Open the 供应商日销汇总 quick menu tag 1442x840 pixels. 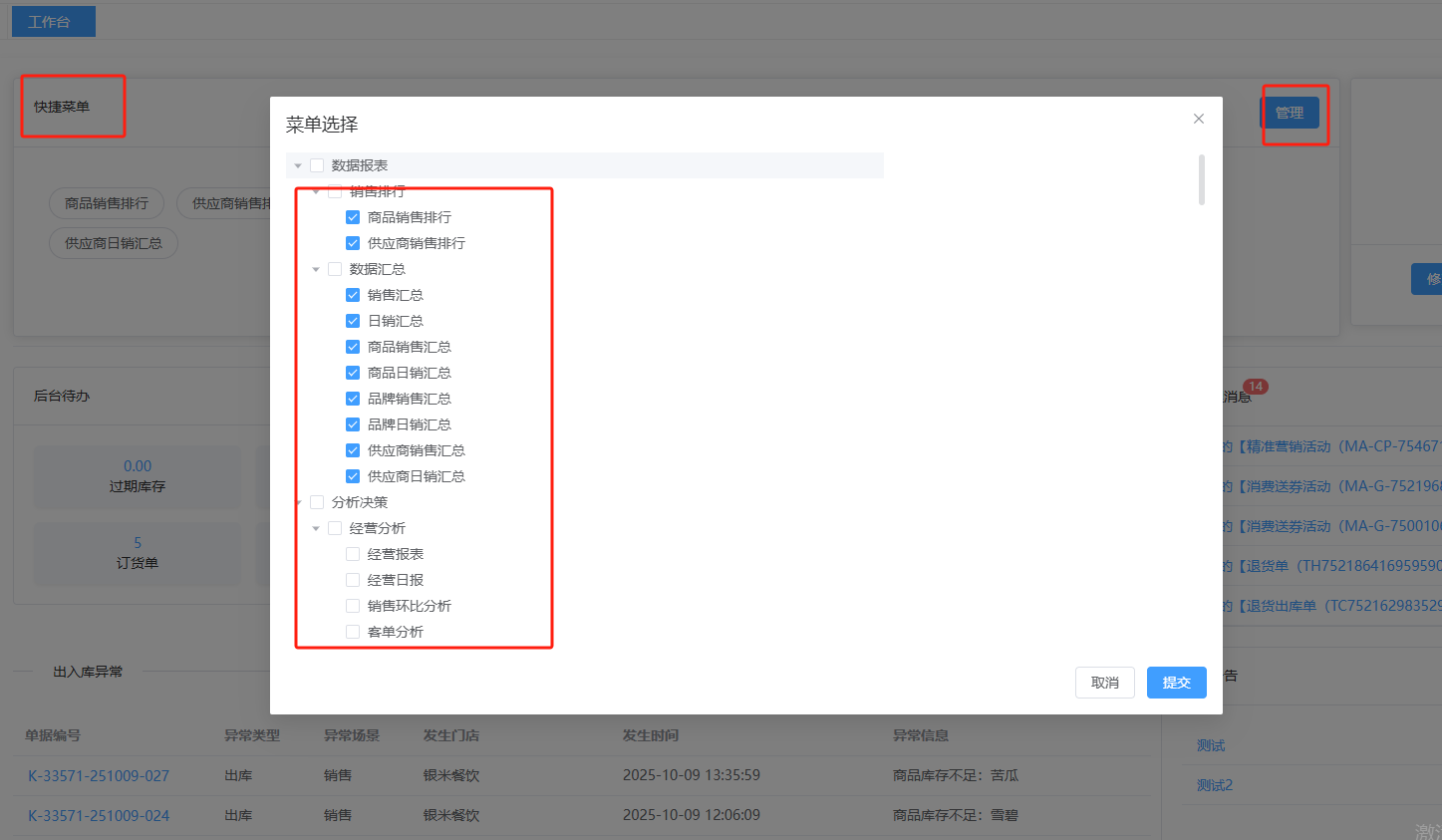tap(114, 243)
